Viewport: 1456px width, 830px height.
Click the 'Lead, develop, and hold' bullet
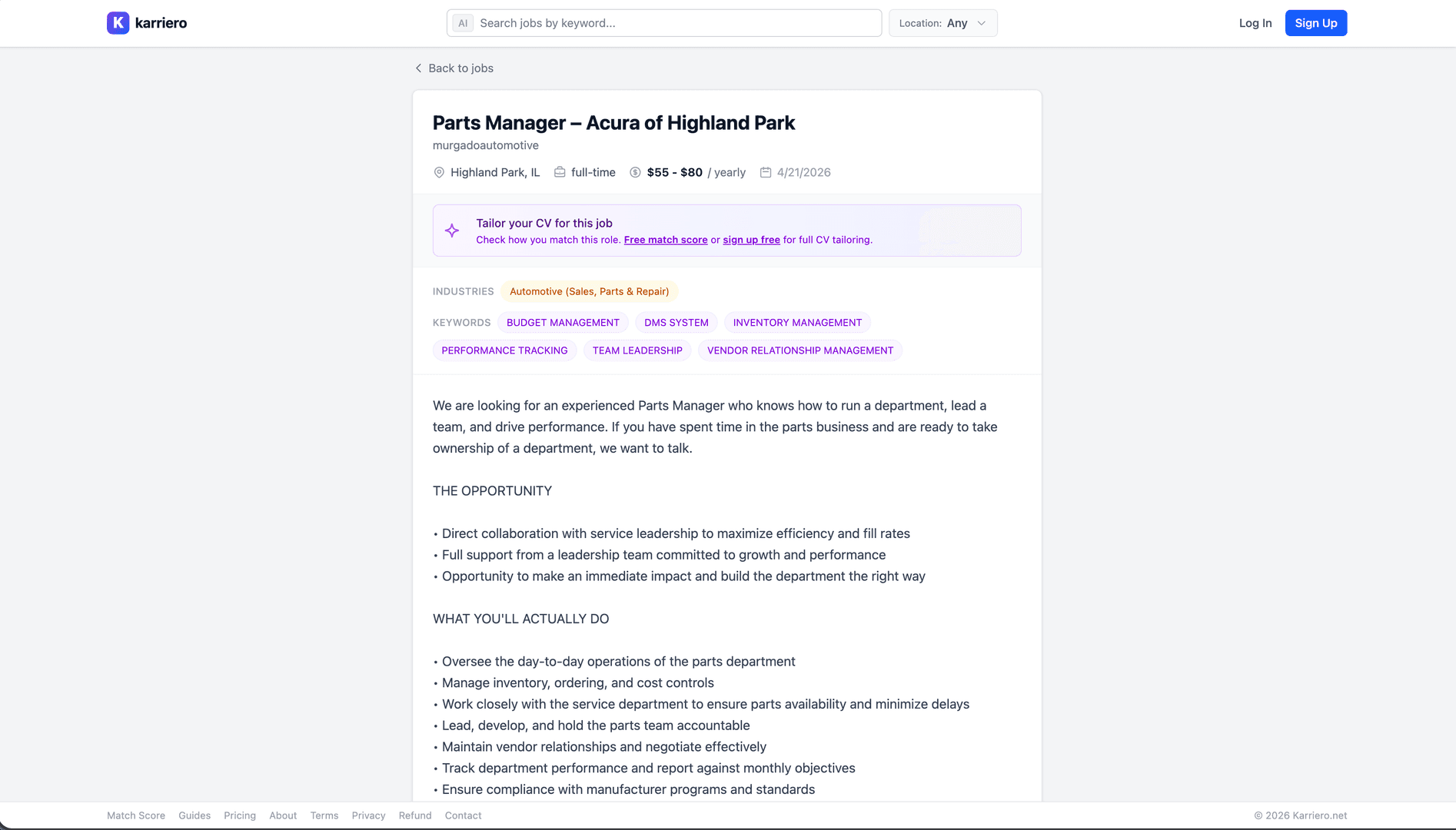tap(592, 725)
